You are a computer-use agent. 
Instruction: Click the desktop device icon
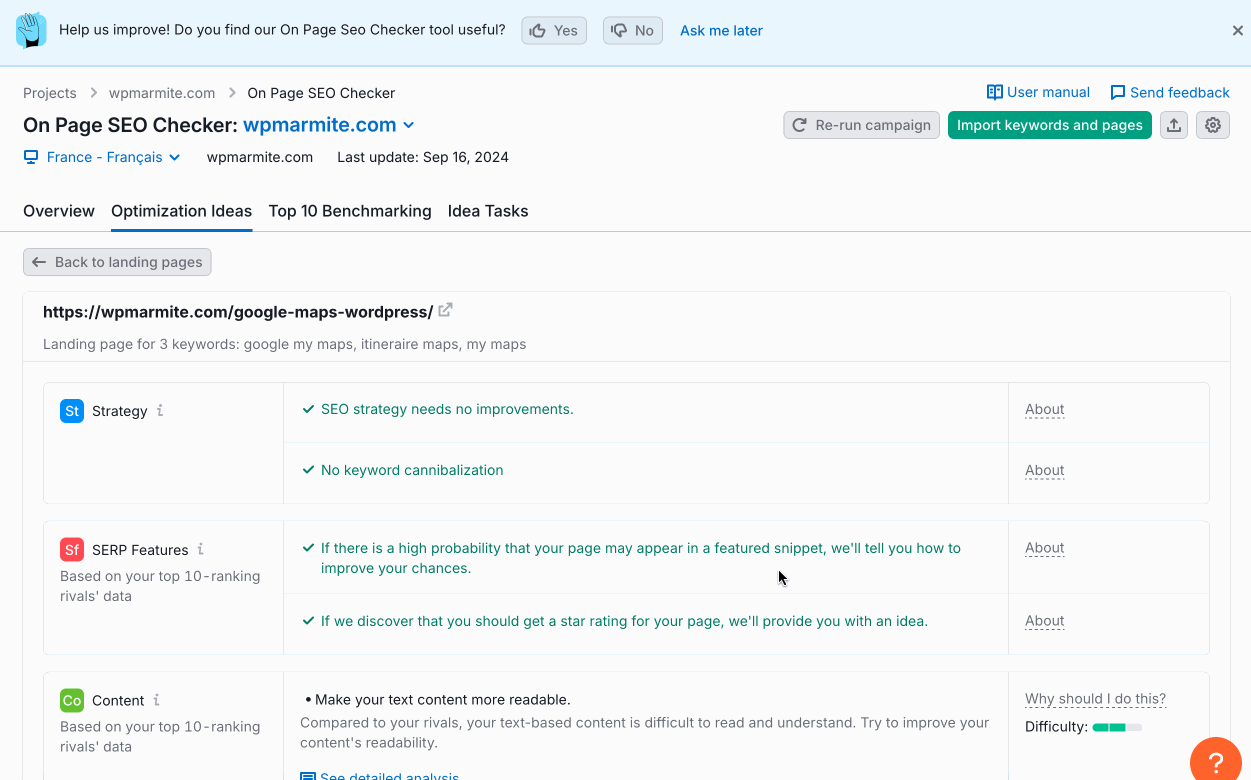31,157
